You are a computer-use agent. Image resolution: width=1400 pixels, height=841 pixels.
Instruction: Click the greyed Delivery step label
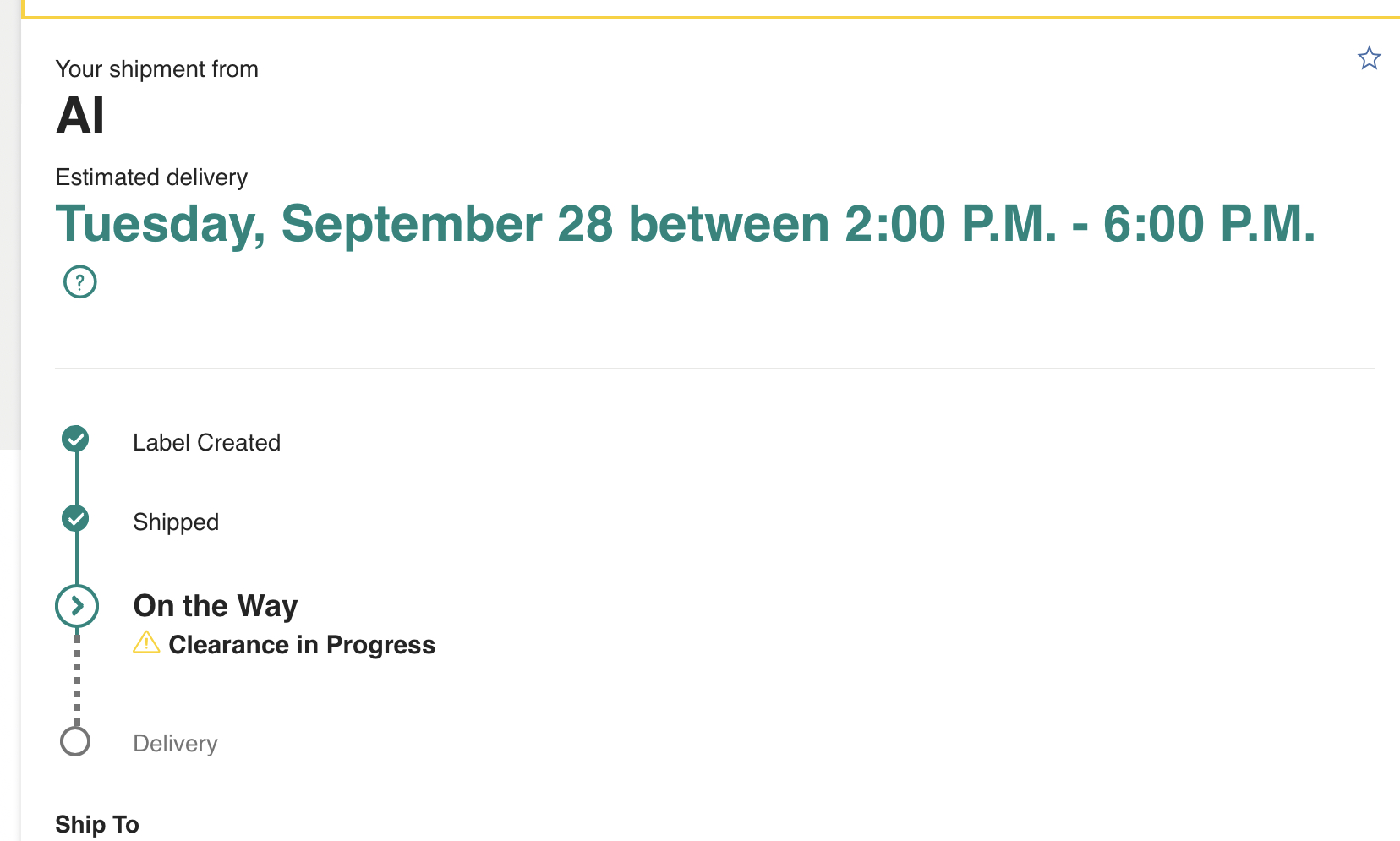175,744
